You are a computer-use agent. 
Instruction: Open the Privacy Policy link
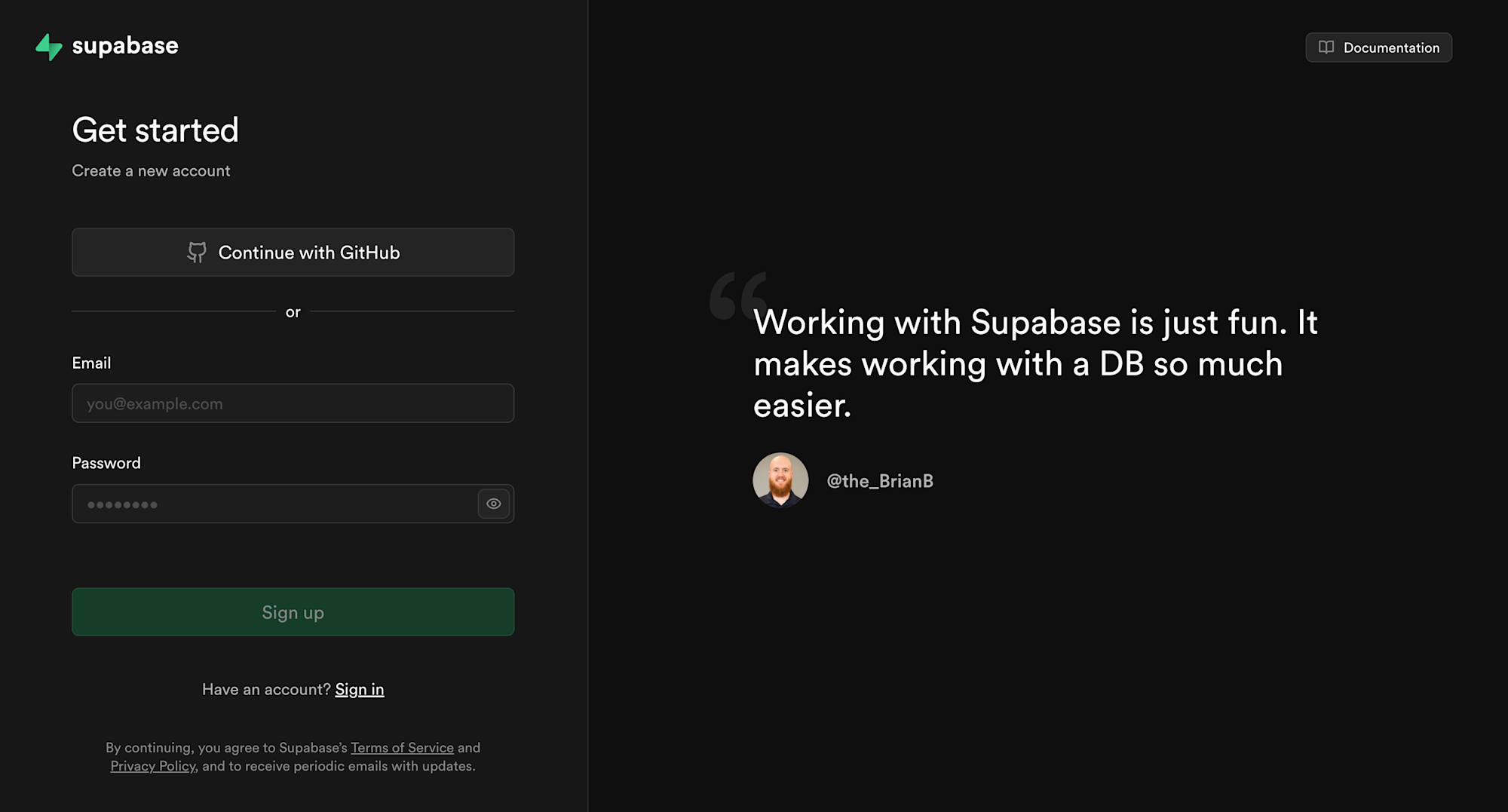click(153, 766)
